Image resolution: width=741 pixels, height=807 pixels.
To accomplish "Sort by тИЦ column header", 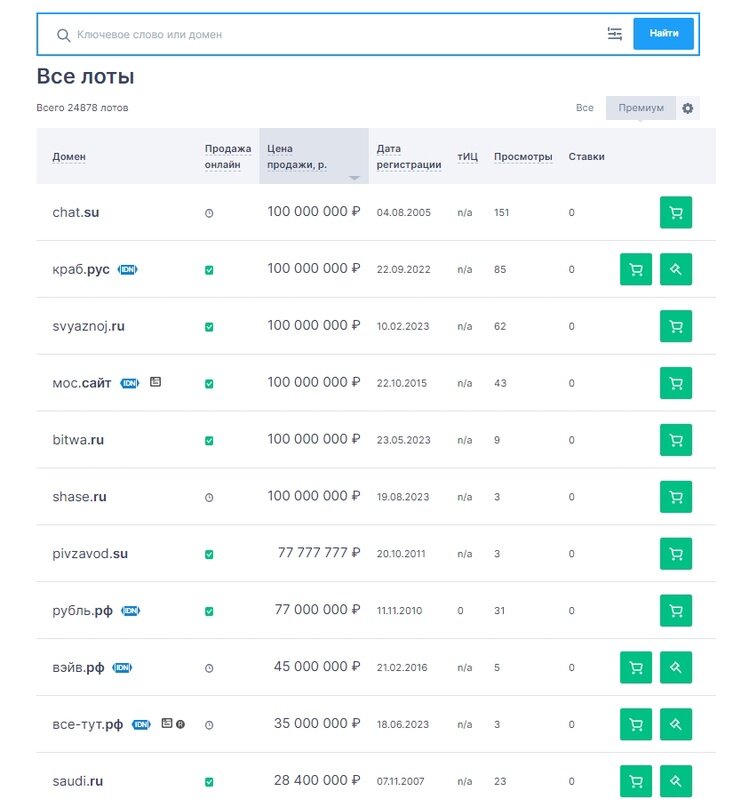I will coord(467,156).
